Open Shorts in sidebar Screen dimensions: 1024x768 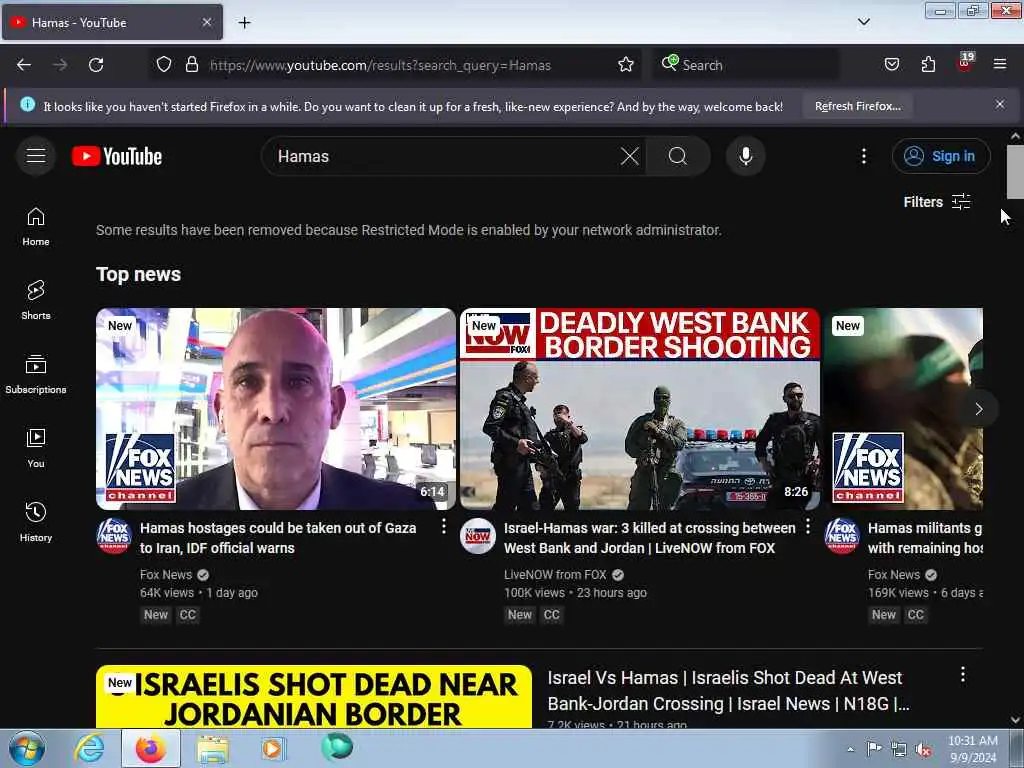(x=36, y=300)
